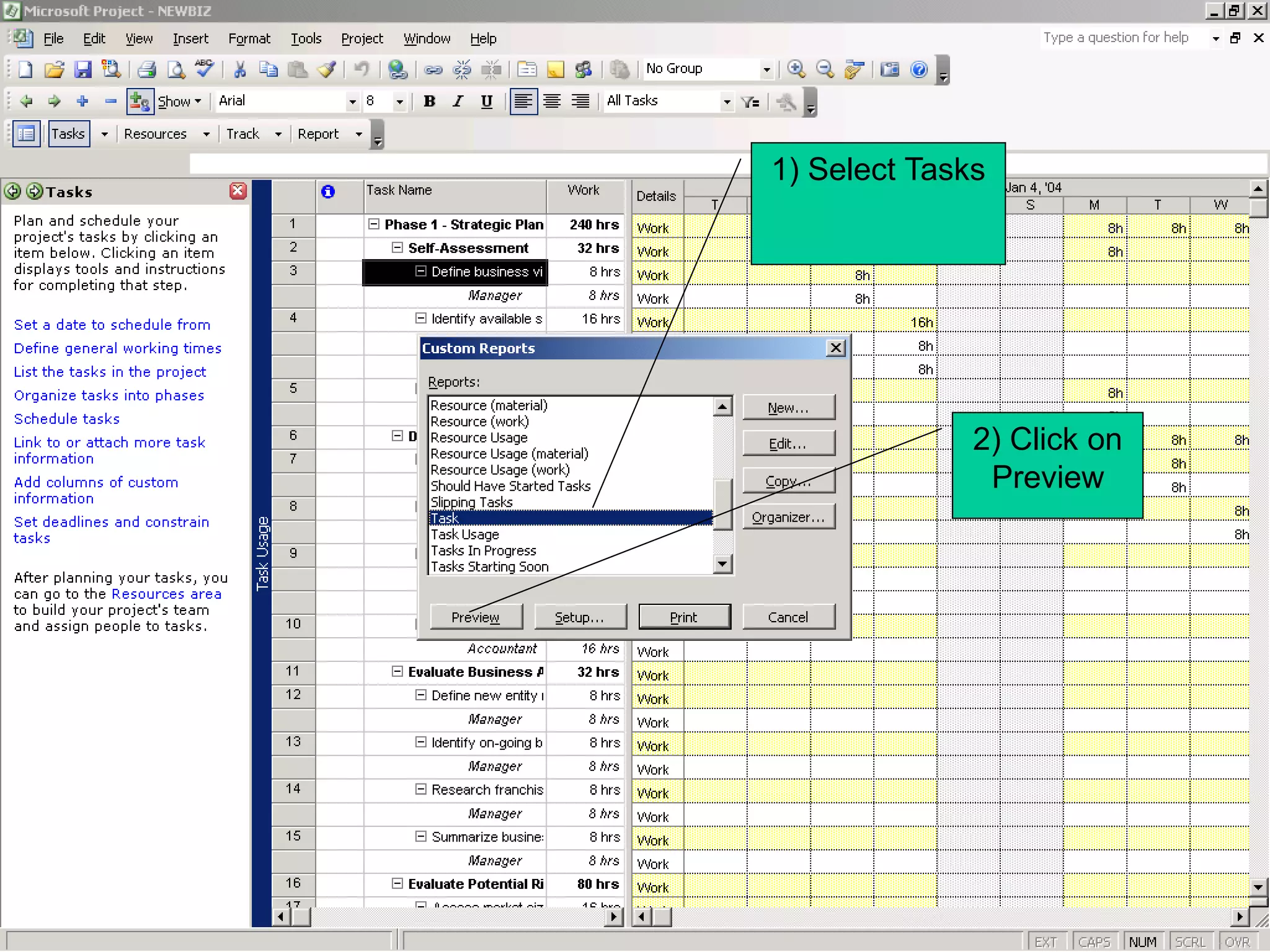The width and height of the screenshot is (1270, 952).
Task: Click the Organizer... button
Action: click(x=789, y=517)
